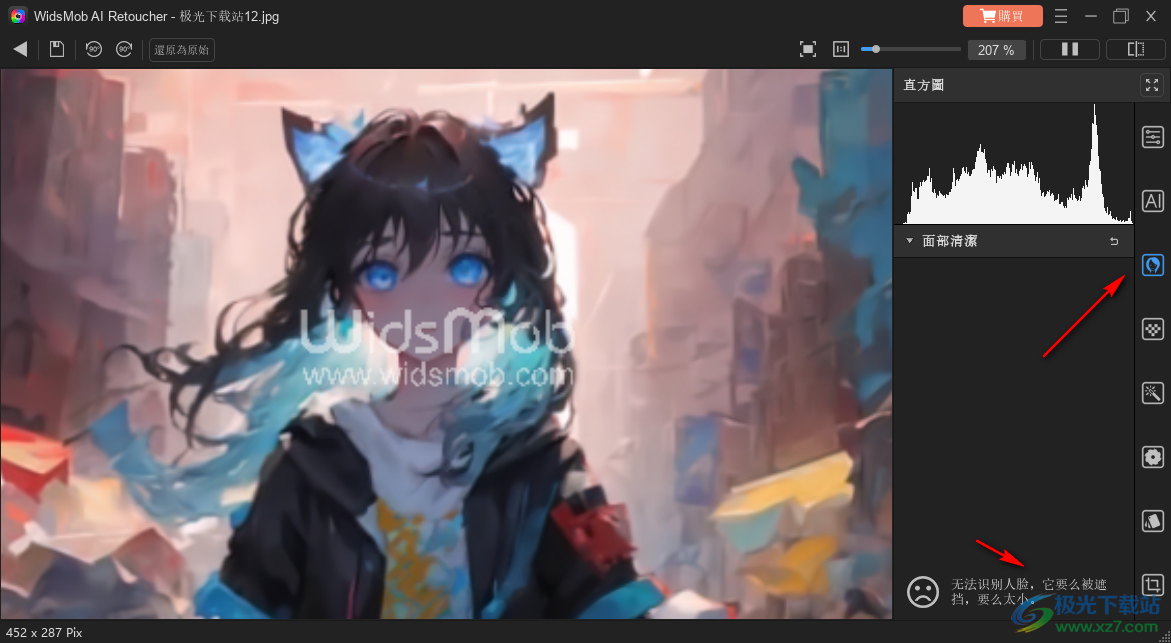Click the 207 % zoom value field
The width and height of the screenshot is (1171, 643).
tap(996, 50)
